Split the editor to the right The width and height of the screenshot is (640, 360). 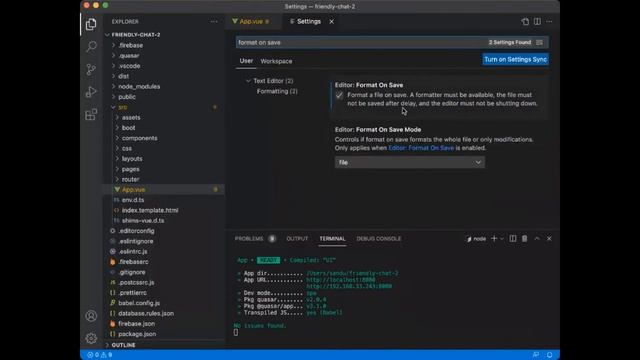(537, 22)
